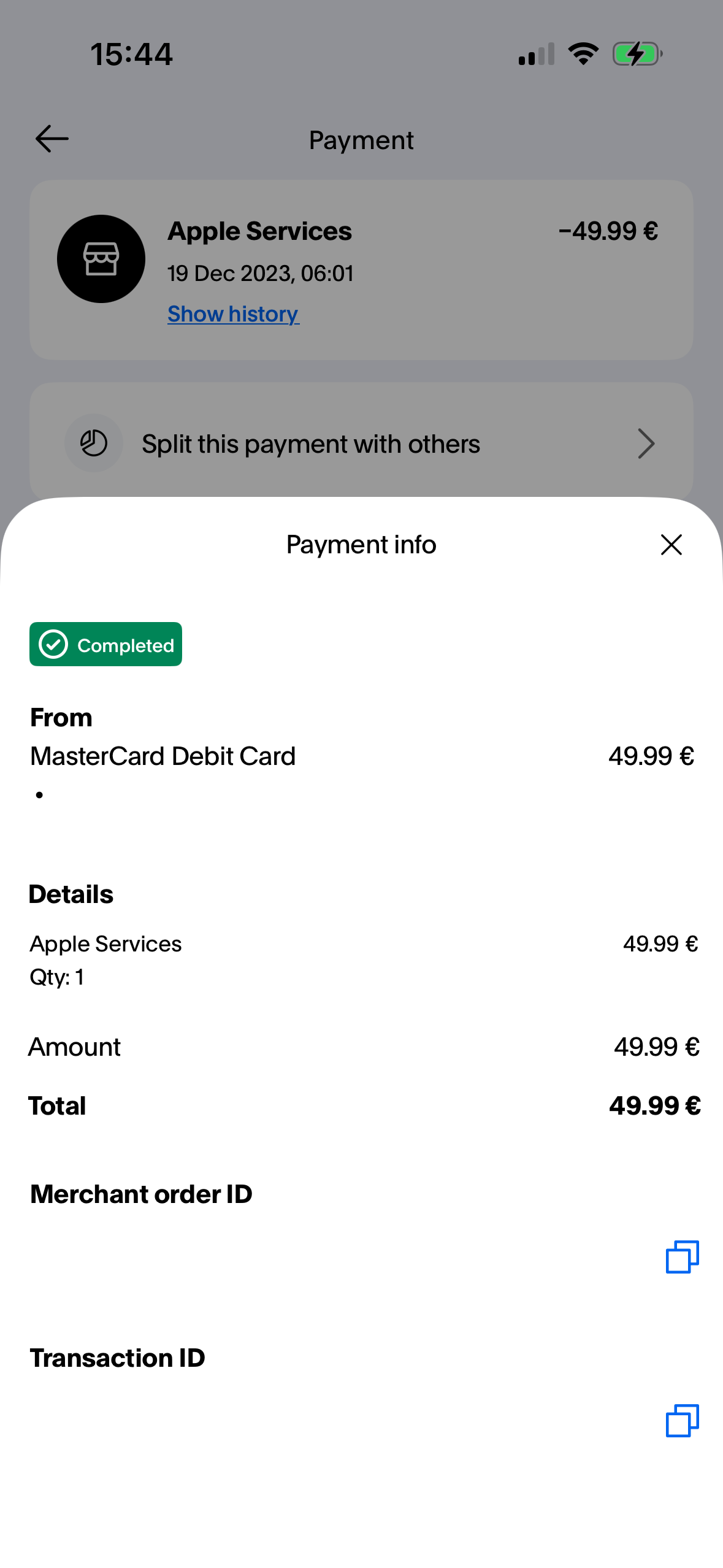The width and height of the screenshot is (723, 1568).
Task: Tap the split payment pie icon
Action: [94, 444]
